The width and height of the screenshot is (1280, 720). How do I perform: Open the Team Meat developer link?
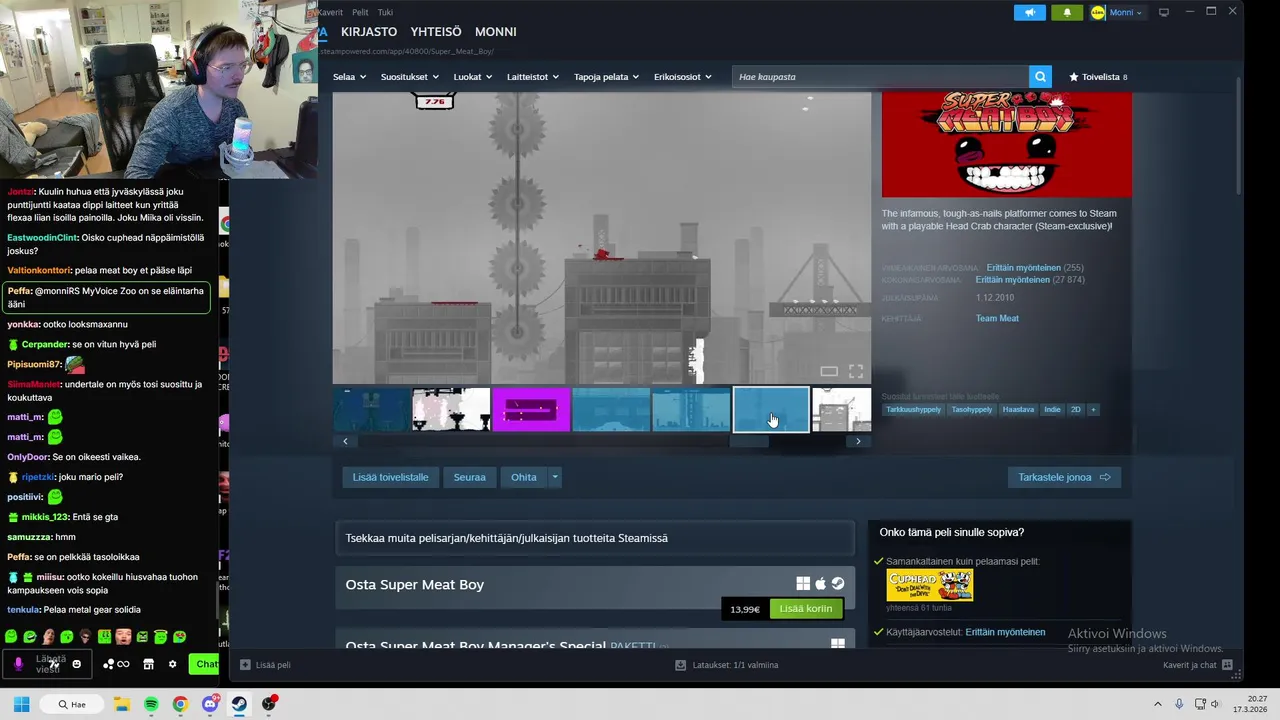(997, 318)
